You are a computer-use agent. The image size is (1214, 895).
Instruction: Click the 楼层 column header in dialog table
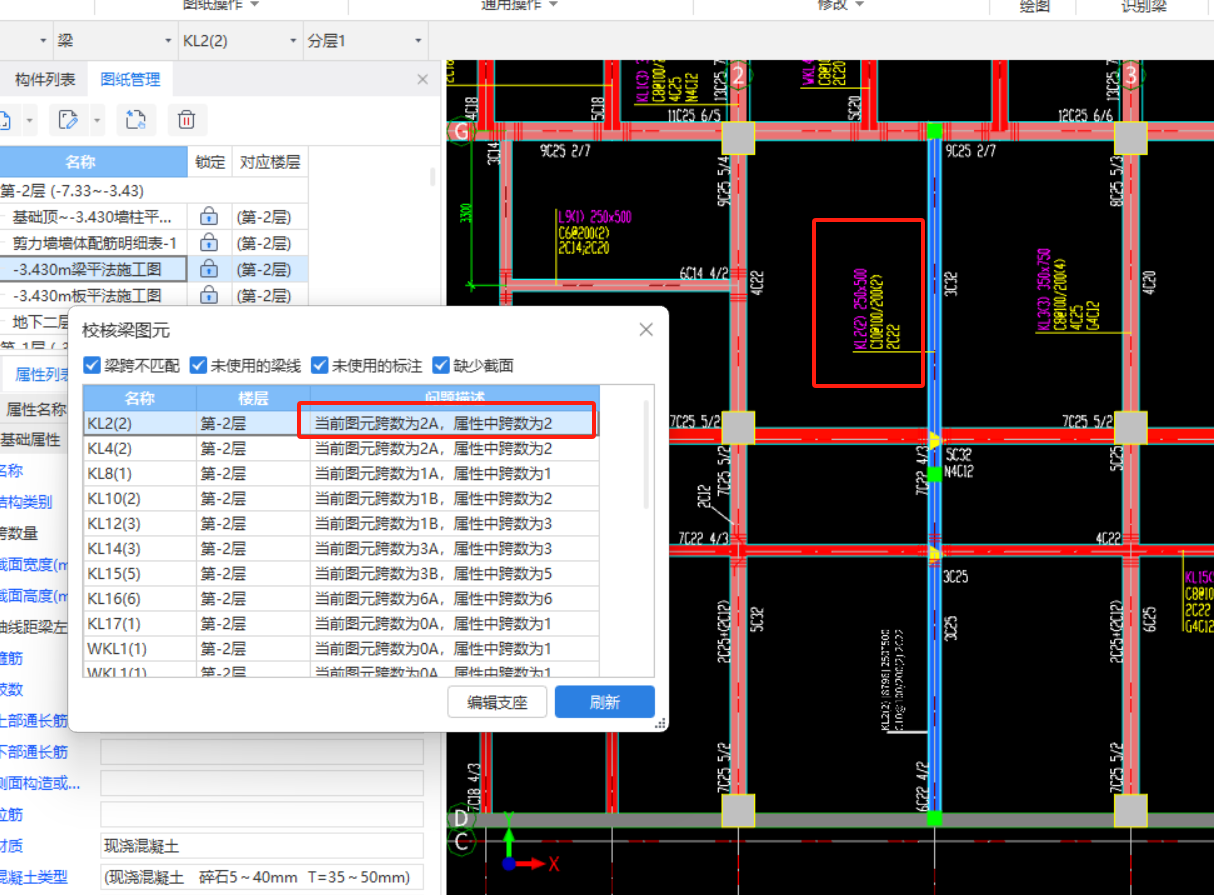point(253,397)
